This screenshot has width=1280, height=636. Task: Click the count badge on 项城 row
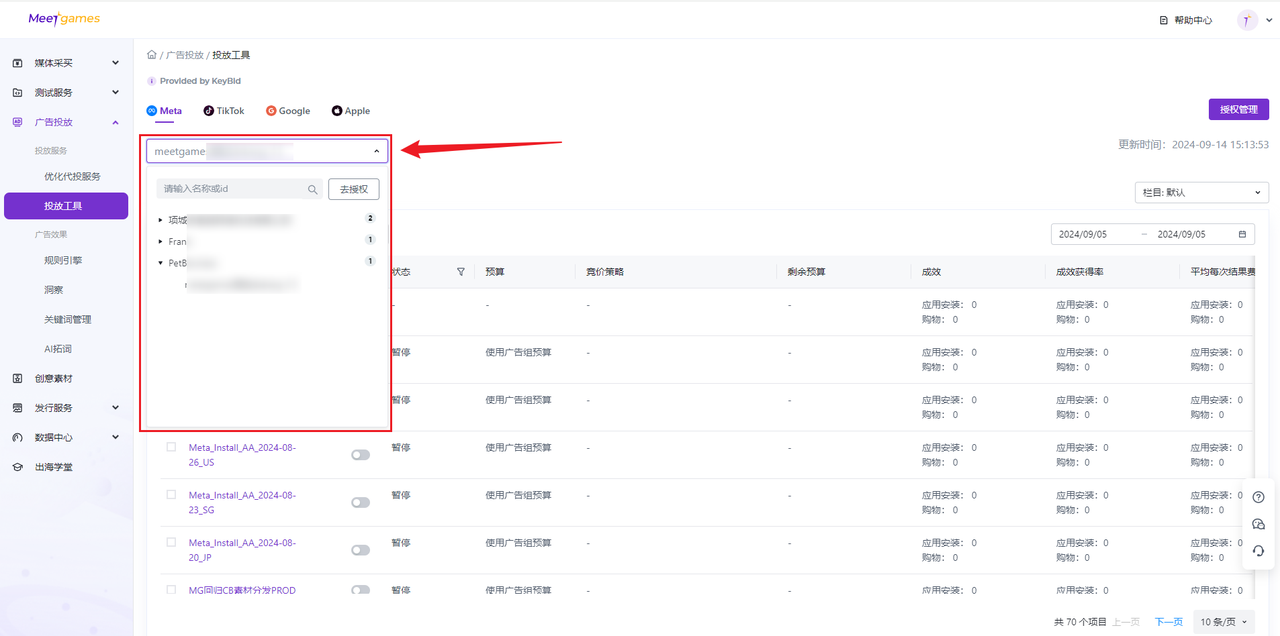click(370, 218)
